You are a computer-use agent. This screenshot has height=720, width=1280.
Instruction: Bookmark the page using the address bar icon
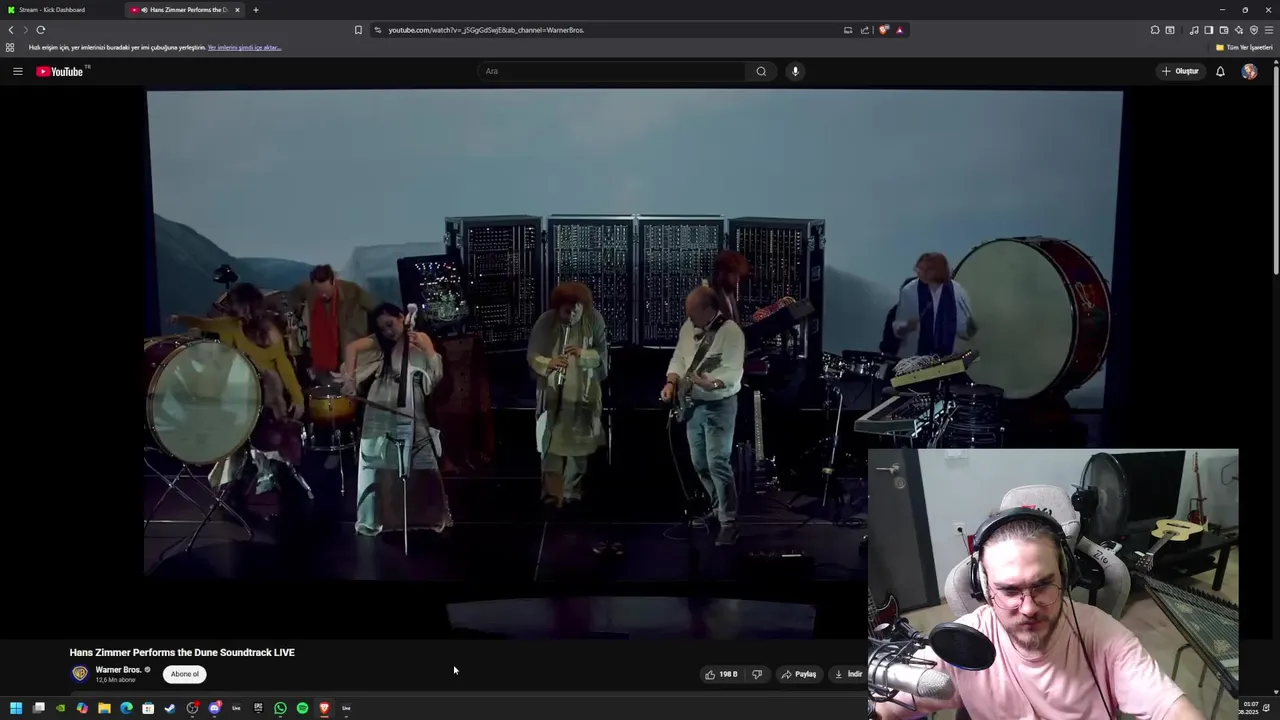point(358,30)
